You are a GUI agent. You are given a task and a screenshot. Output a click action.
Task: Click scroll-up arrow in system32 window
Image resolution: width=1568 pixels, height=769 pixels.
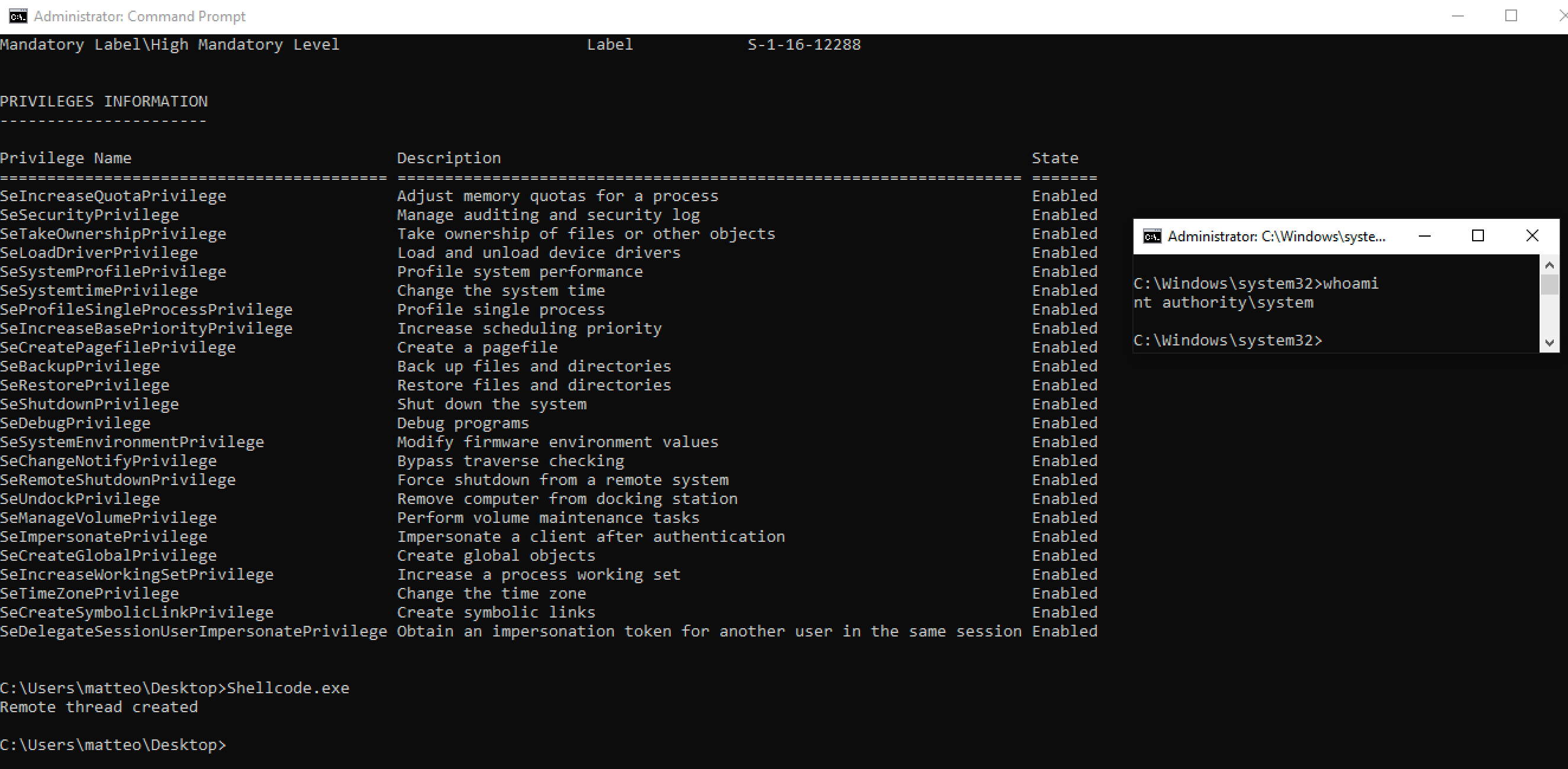click(x=1550, y=265)
